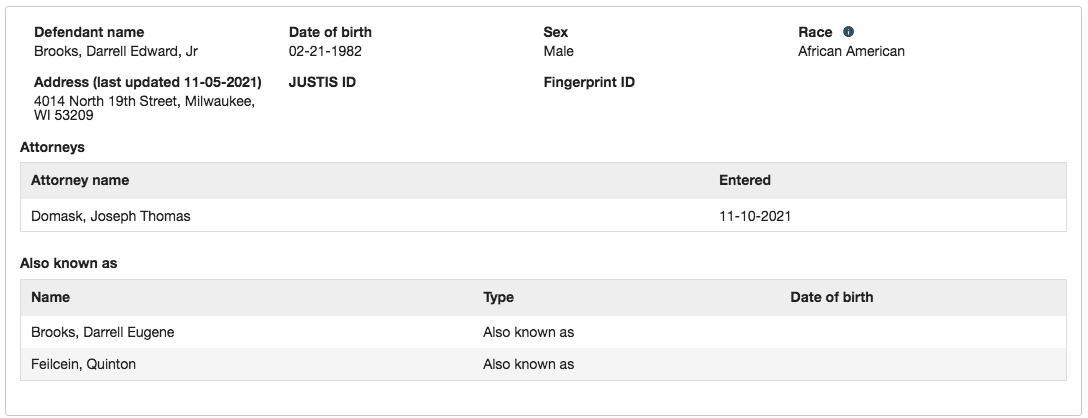Click the Fingerprint ID label
Screen dimensions: 1088x418
coord(589,83)
